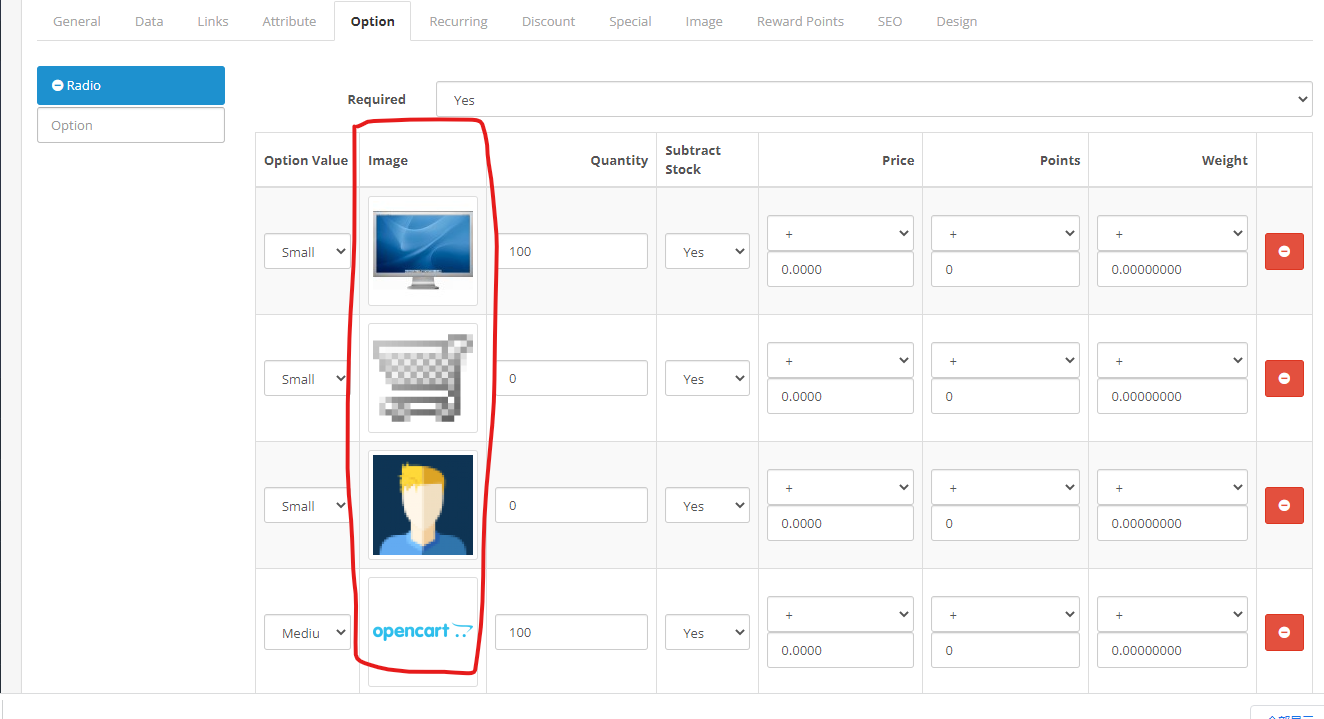The height and width of the screenshot is (719, 1324).
Task: Open points prefix dropdown in avatar row
Action: pyautogui.click(x=1005, y=487)
